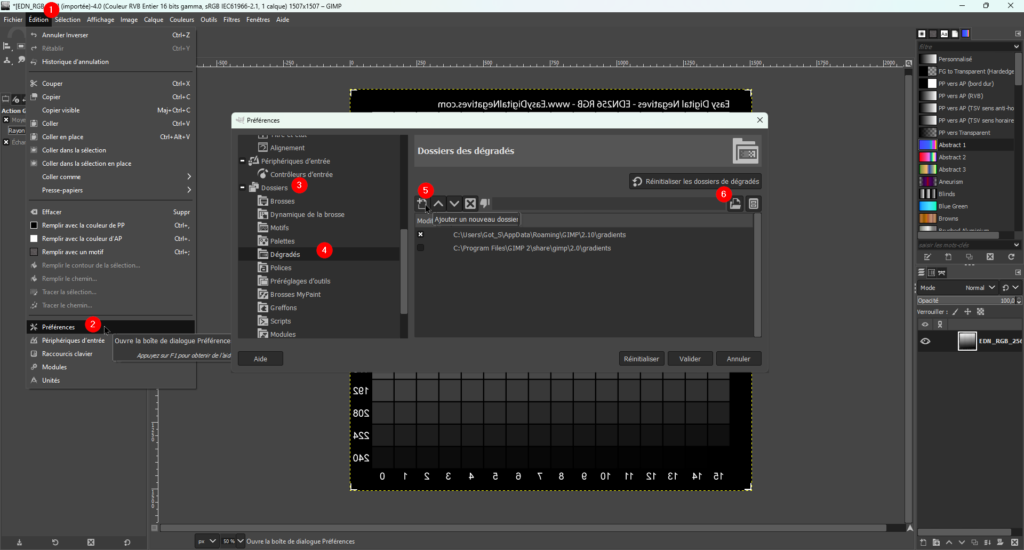
Task: Click the preferences tree vertical scrollbar
Action: [x=404, y=270]
